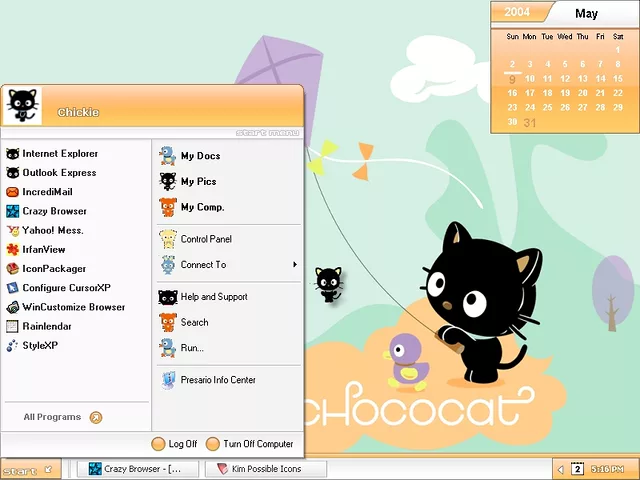Viewport: 640px width, 480px height.
Task: Open Presario Info Center icon
Action: click(x=168, y=380)
